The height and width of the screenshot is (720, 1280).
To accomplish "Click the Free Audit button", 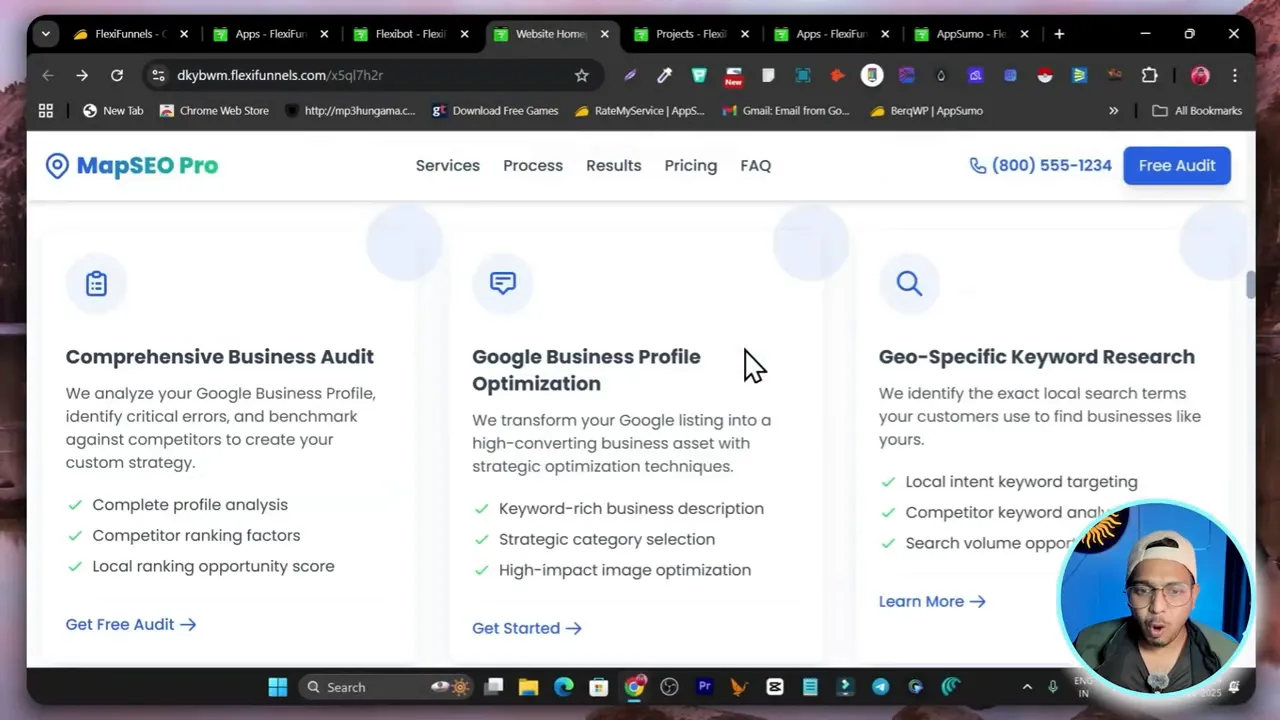I will click(x=1176, y=165).
